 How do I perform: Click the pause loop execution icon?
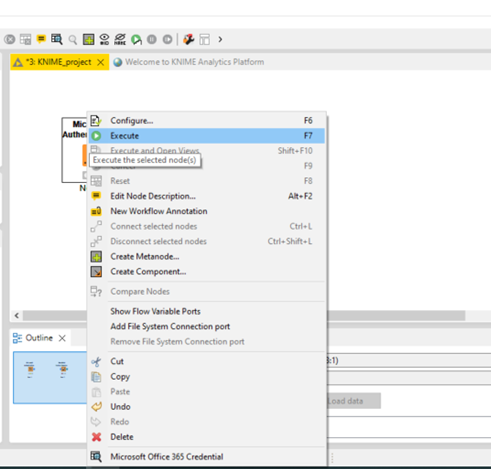[152, 40]
